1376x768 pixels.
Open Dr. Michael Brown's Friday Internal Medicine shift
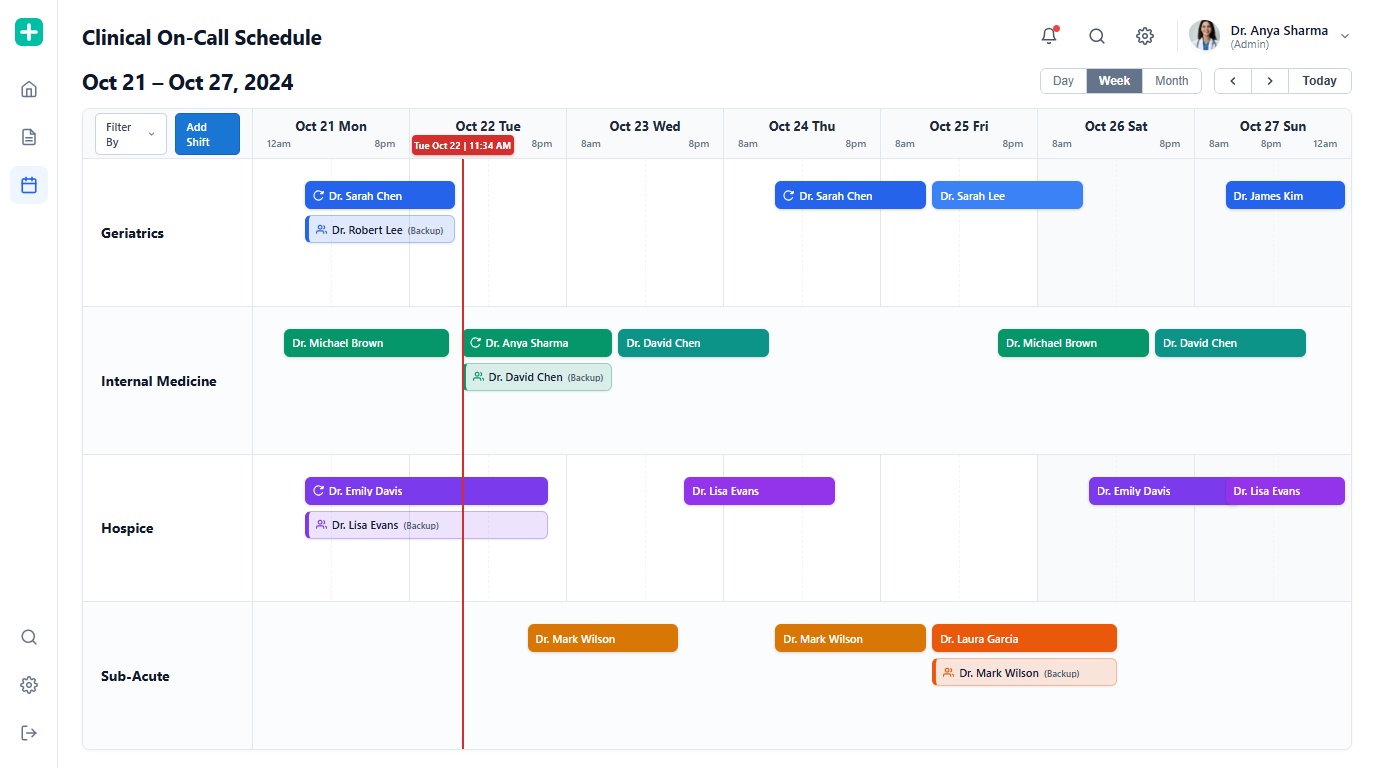[x=1073, y=343]
